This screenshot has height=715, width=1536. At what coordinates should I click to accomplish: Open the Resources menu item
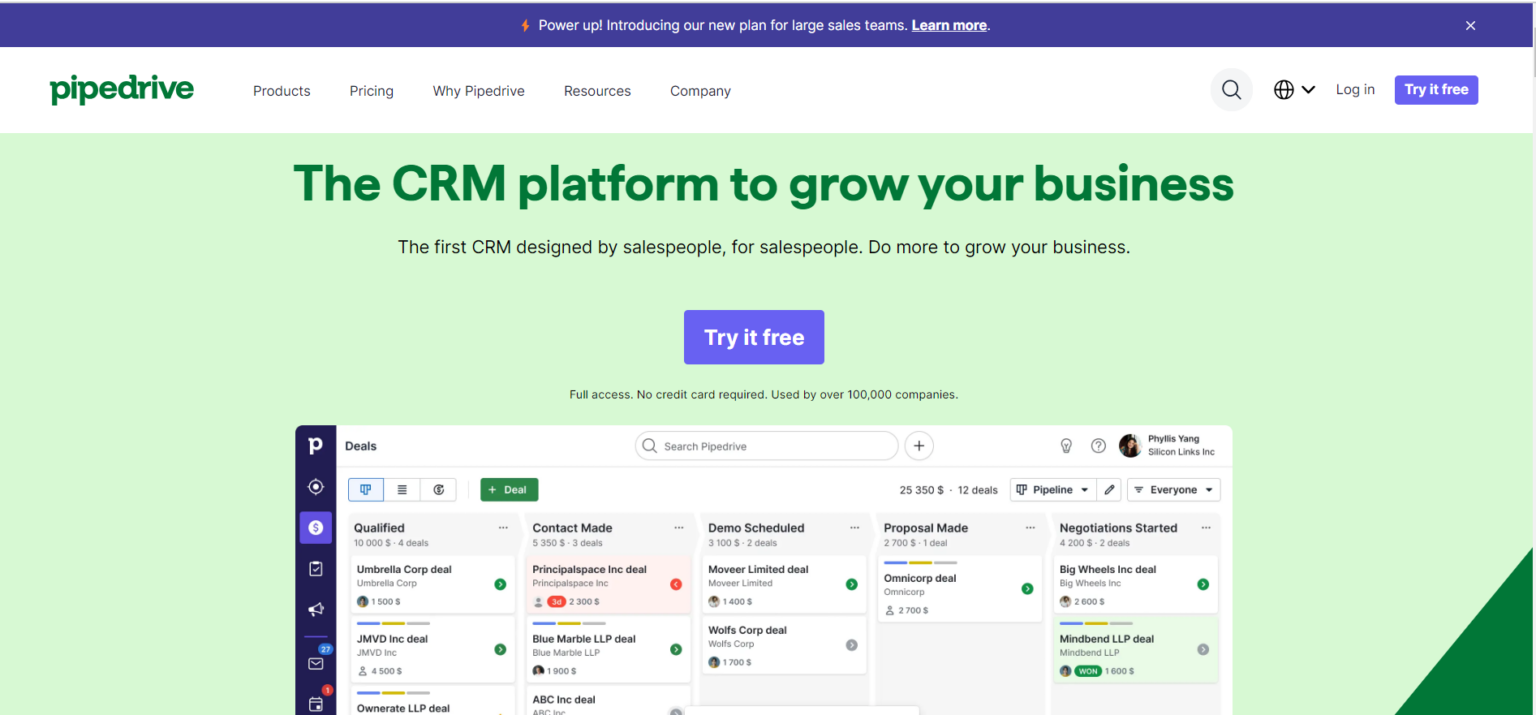[597, 90]
